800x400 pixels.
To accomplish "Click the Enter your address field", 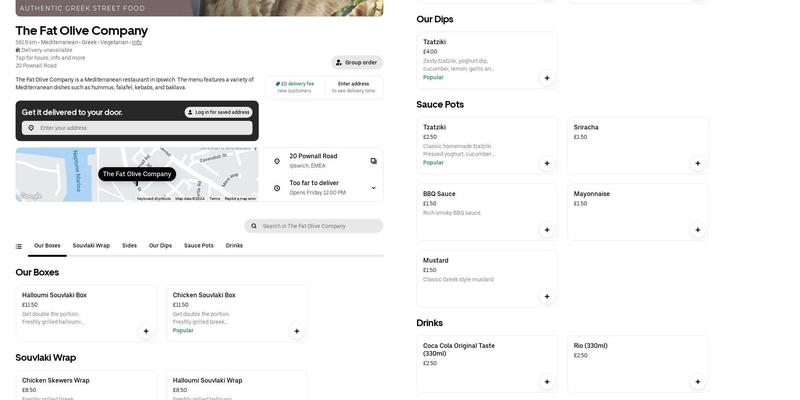I will click(144, 128).
